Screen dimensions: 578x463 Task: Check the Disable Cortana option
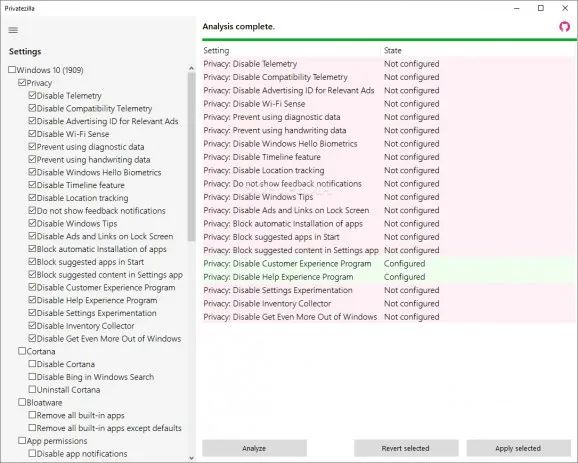(32, 364)
